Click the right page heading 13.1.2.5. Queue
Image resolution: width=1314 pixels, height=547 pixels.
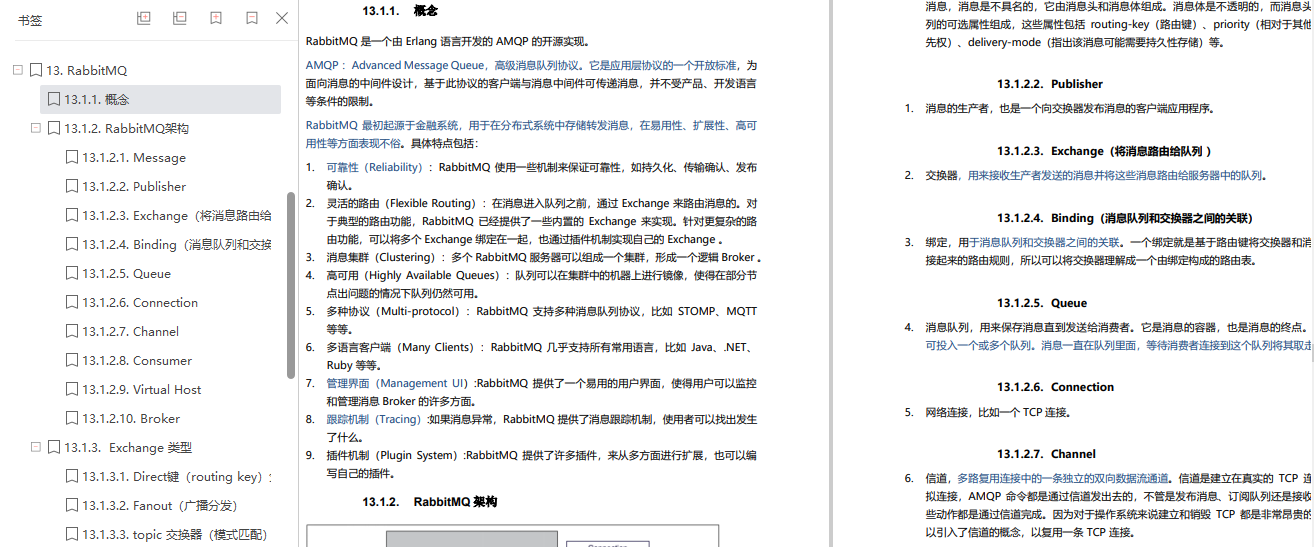pos(1041,303)
